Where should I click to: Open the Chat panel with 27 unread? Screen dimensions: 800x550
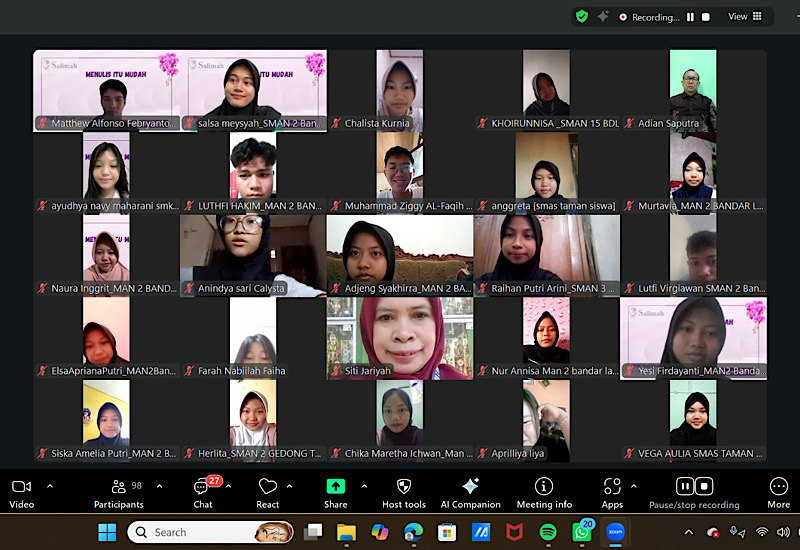pos(203,494)
